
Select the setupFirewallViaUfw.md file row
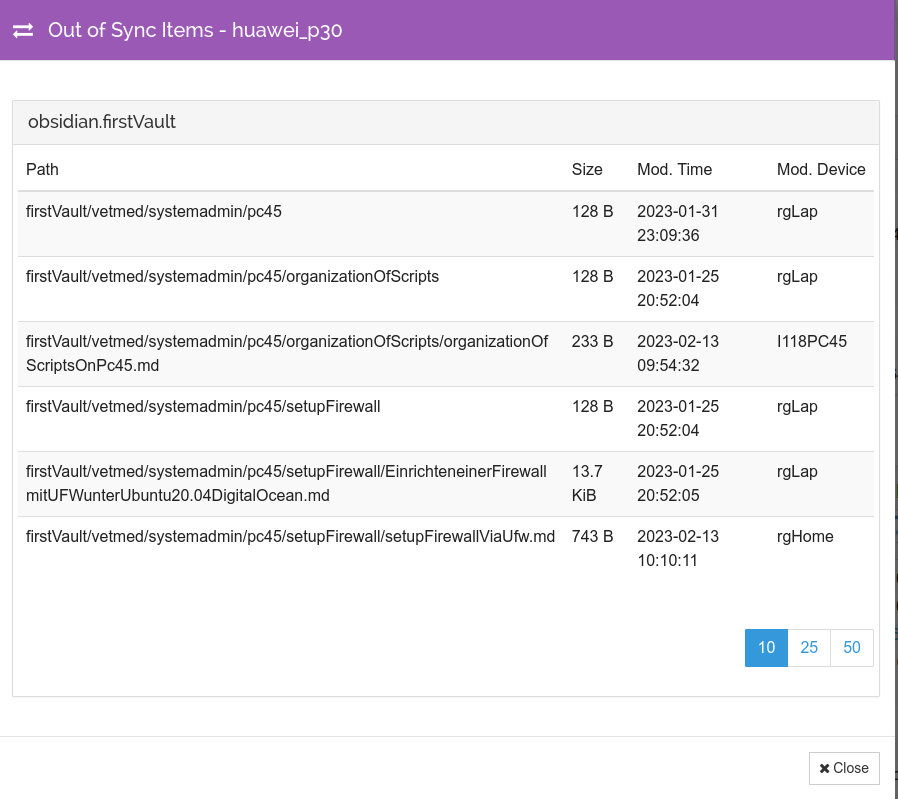446,549
